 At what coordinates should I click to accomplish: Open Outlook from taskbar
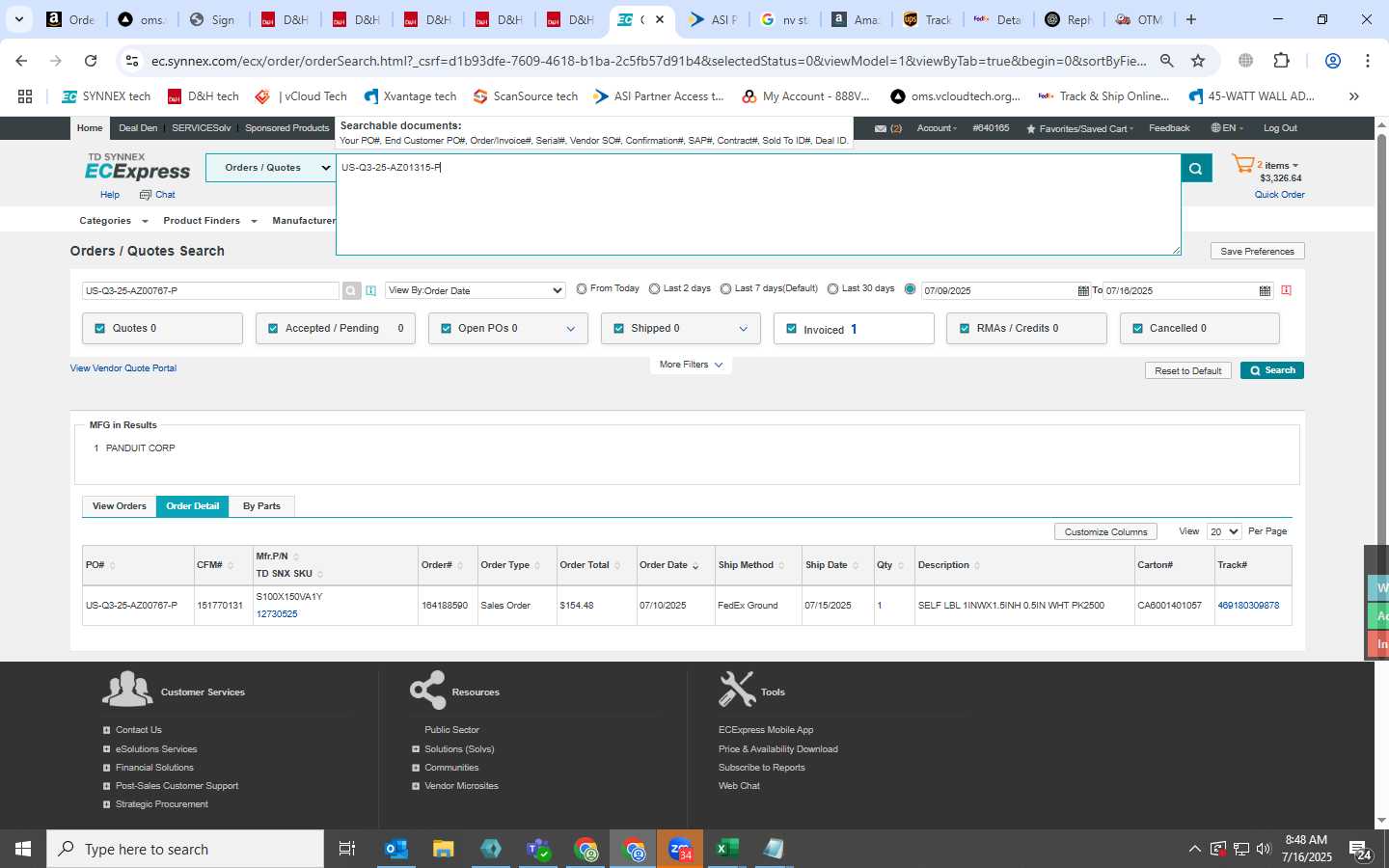[x=396, y=849]
